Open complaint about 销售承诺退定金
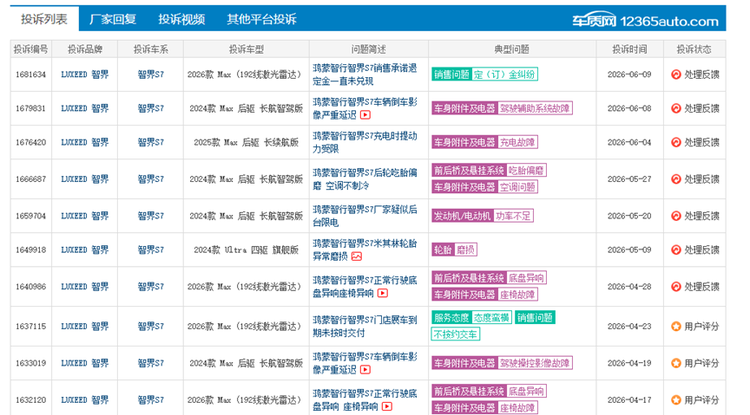The width and height of the screenshot is (750, 415). pyautogui.click(x=365, y=75)
